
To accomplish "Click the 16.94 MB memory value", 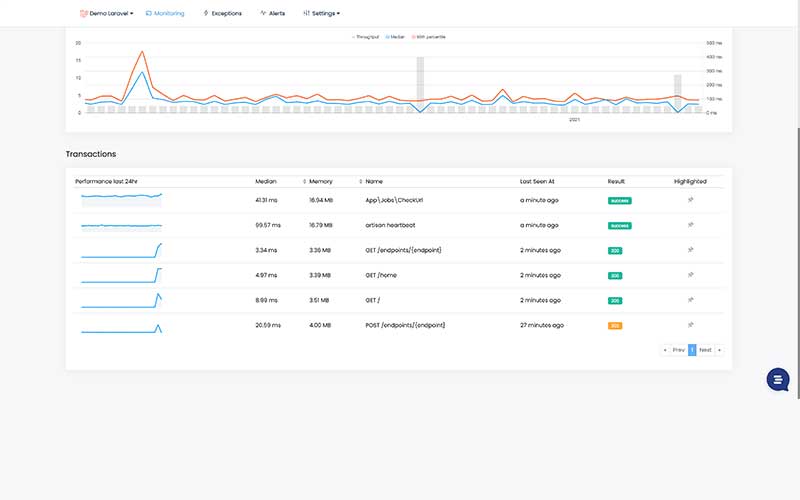I will tap(321, 200).
